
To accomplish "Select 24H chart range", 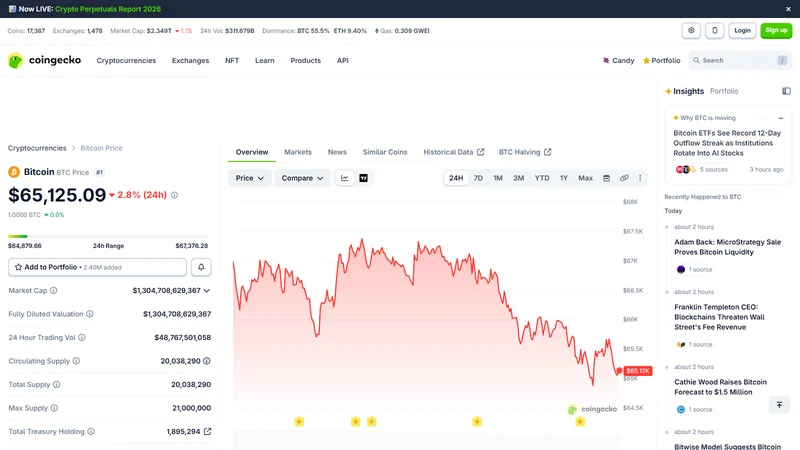I will [456, 178].
